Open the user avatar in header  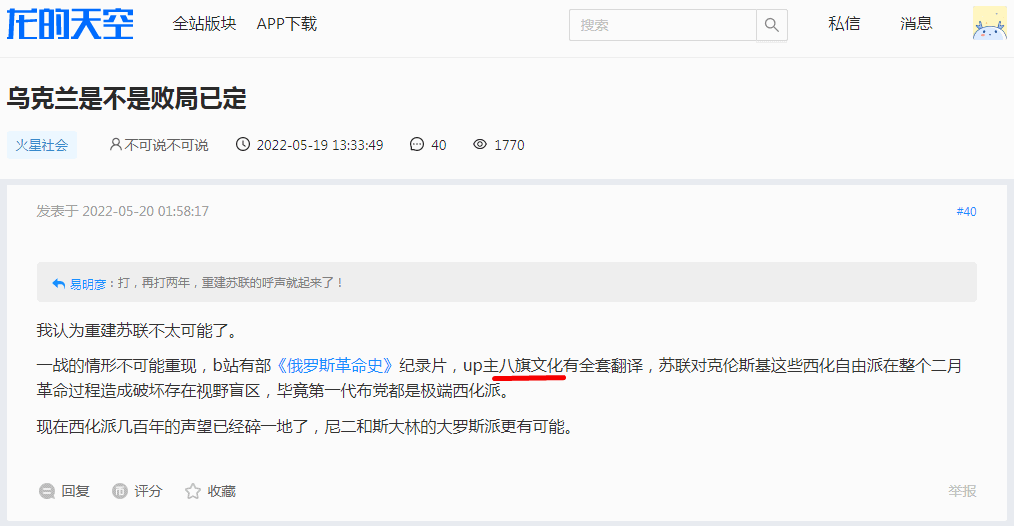point(989,23)
